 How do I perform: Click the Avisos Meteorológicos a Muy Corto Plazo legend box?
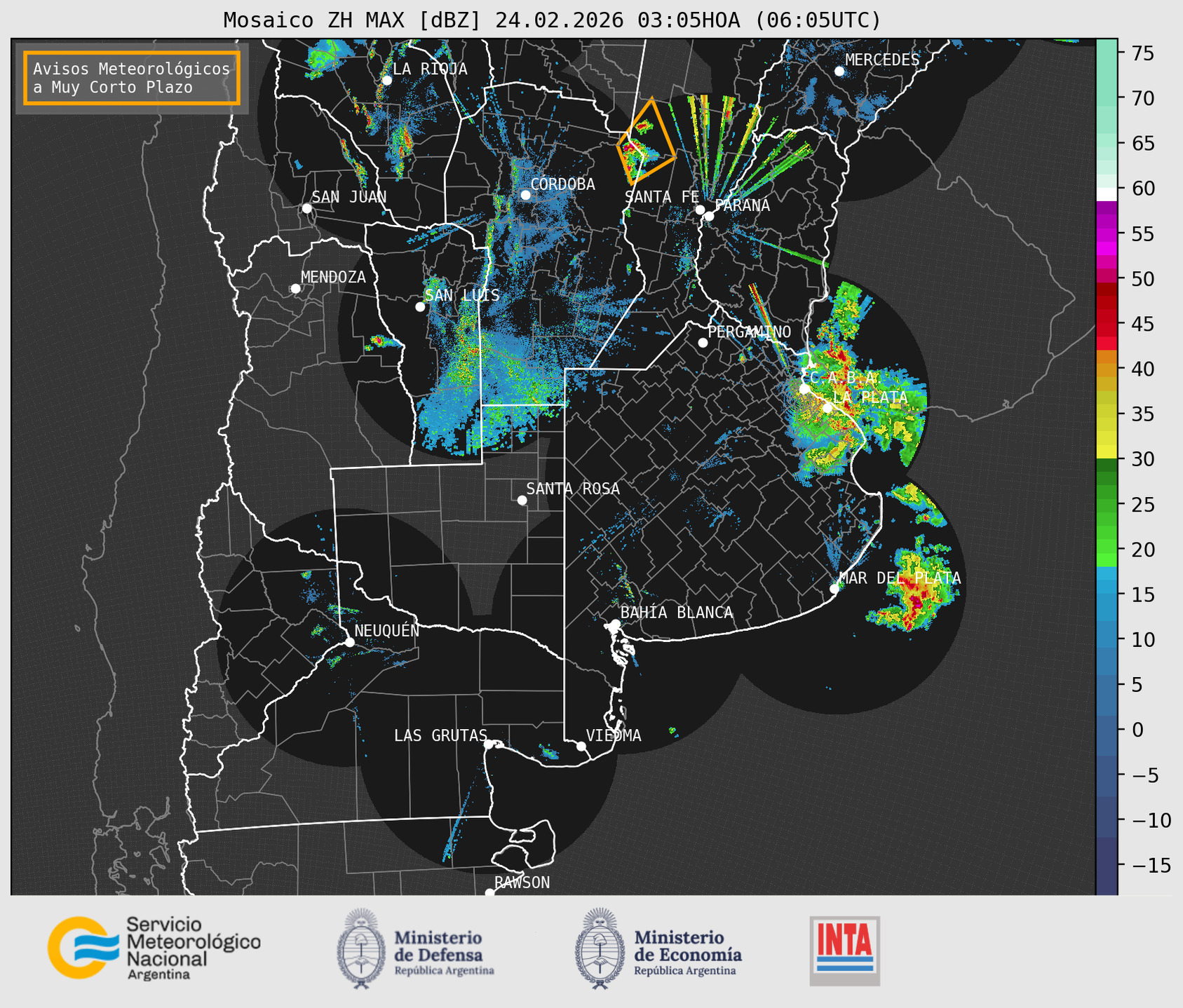coord(132,78)
